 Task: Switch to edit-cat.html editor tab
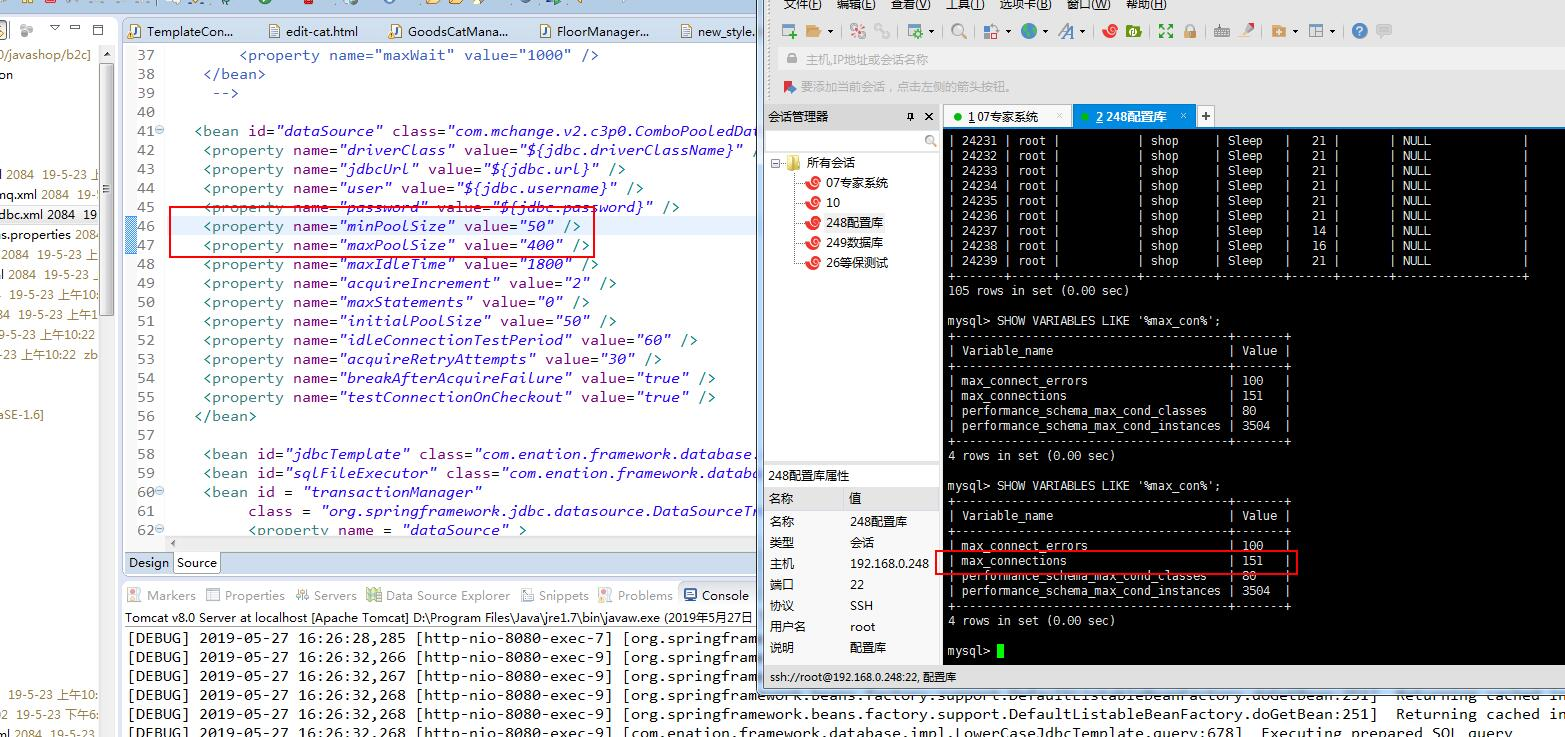pos(314,32)
